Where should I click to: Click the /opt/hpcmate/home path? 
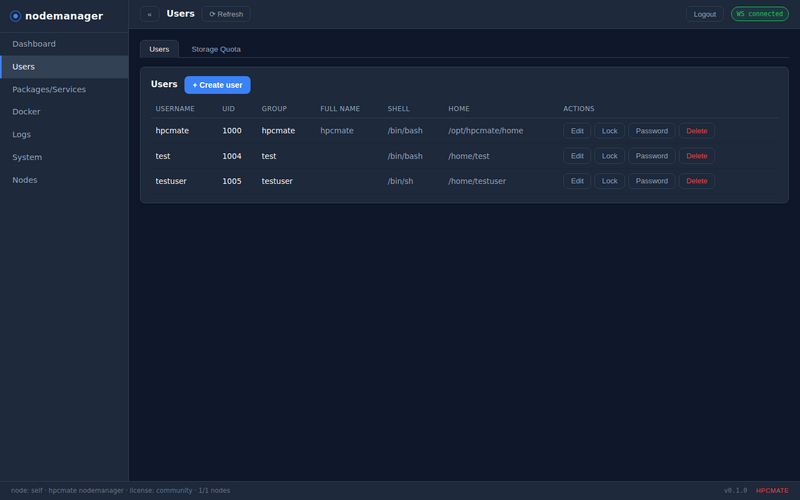coord(486,131)
